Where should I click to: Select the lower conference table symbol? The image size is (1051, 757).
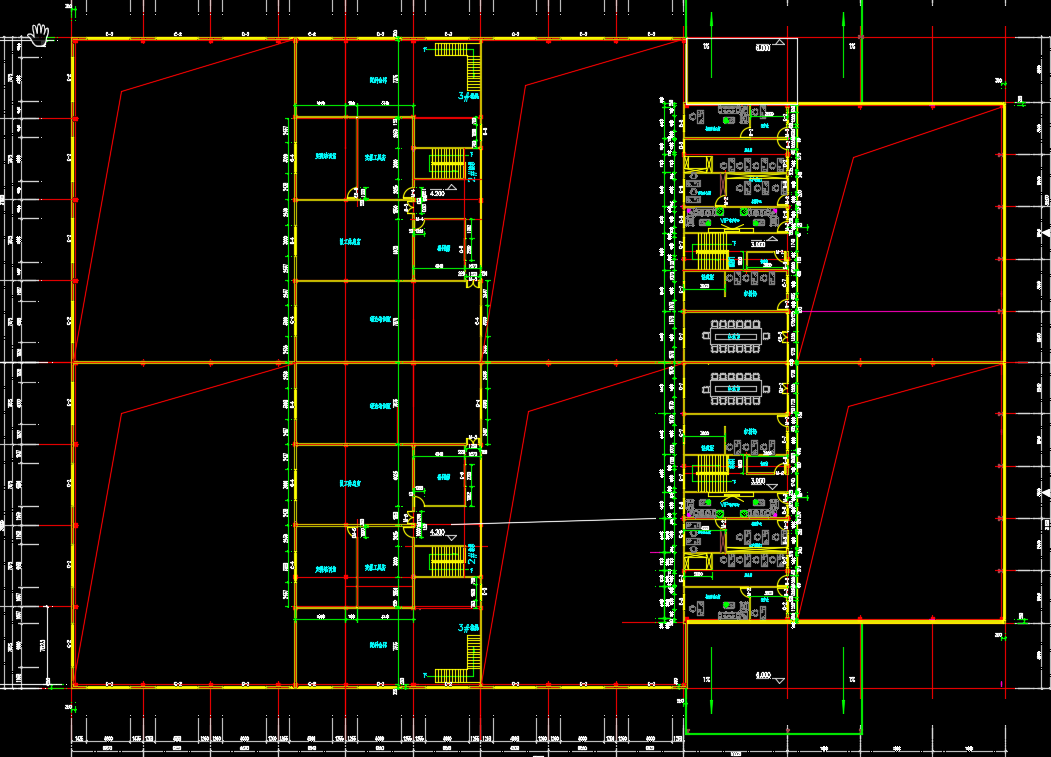point(735,388)
